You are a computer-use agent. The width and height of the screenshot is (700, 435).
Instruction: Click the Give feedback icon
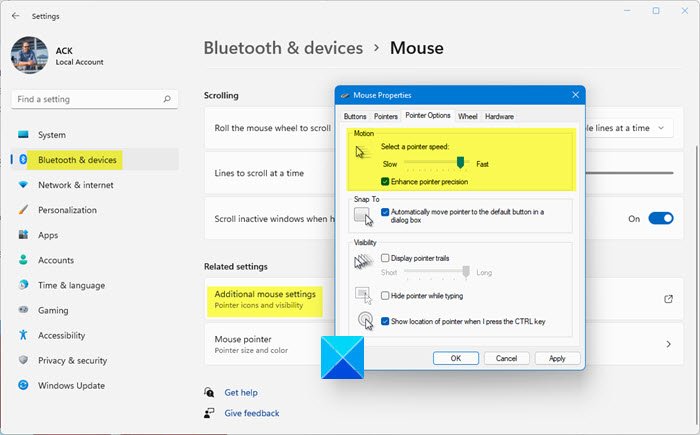point(209,413)
